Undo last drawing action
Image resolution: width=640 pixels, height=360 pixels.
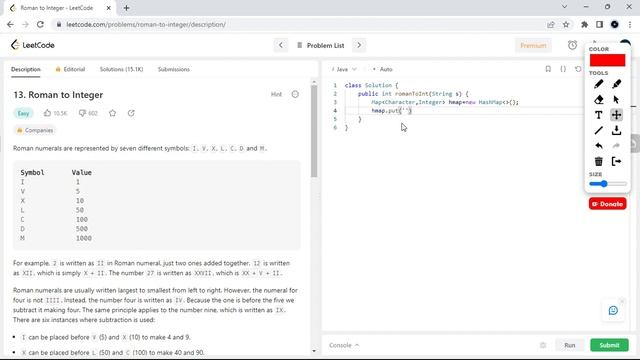coord(598,146)
